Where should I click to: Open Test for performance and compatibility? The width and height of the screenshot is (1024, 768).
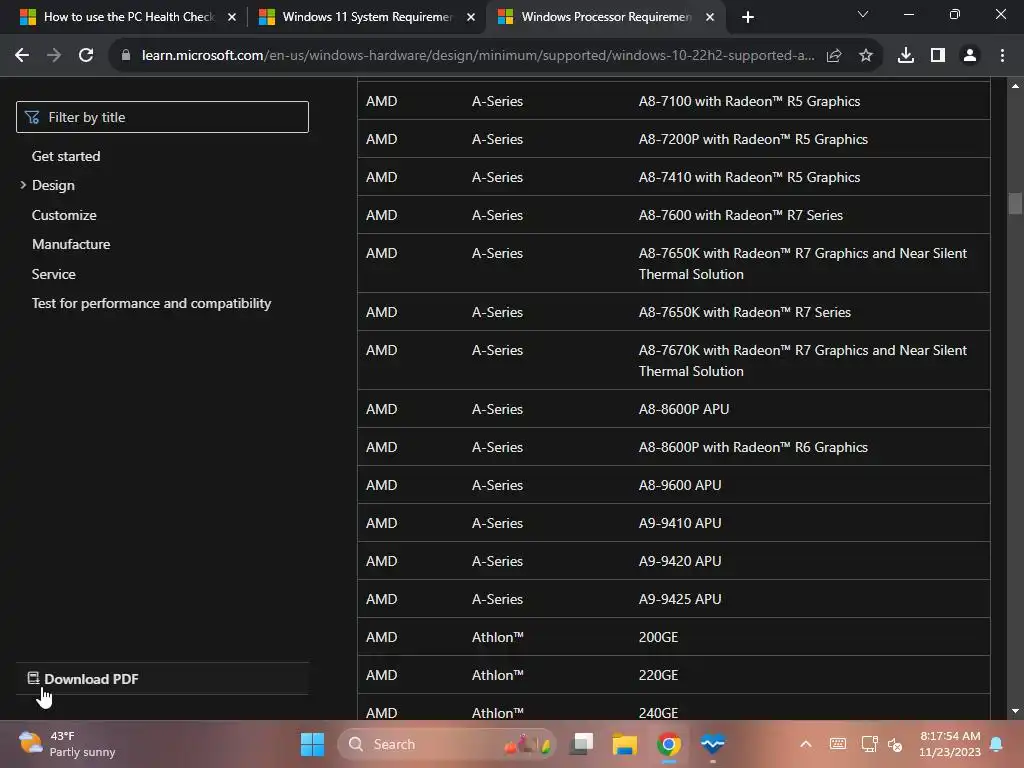152,303
